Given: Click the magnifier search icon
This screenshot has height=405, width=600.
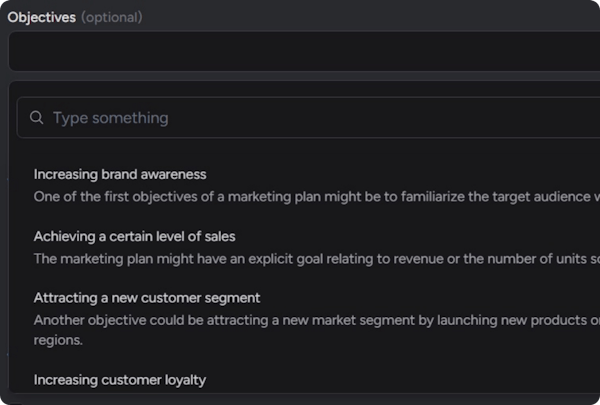Looking at the screenshot, I should tap(36, 118).
